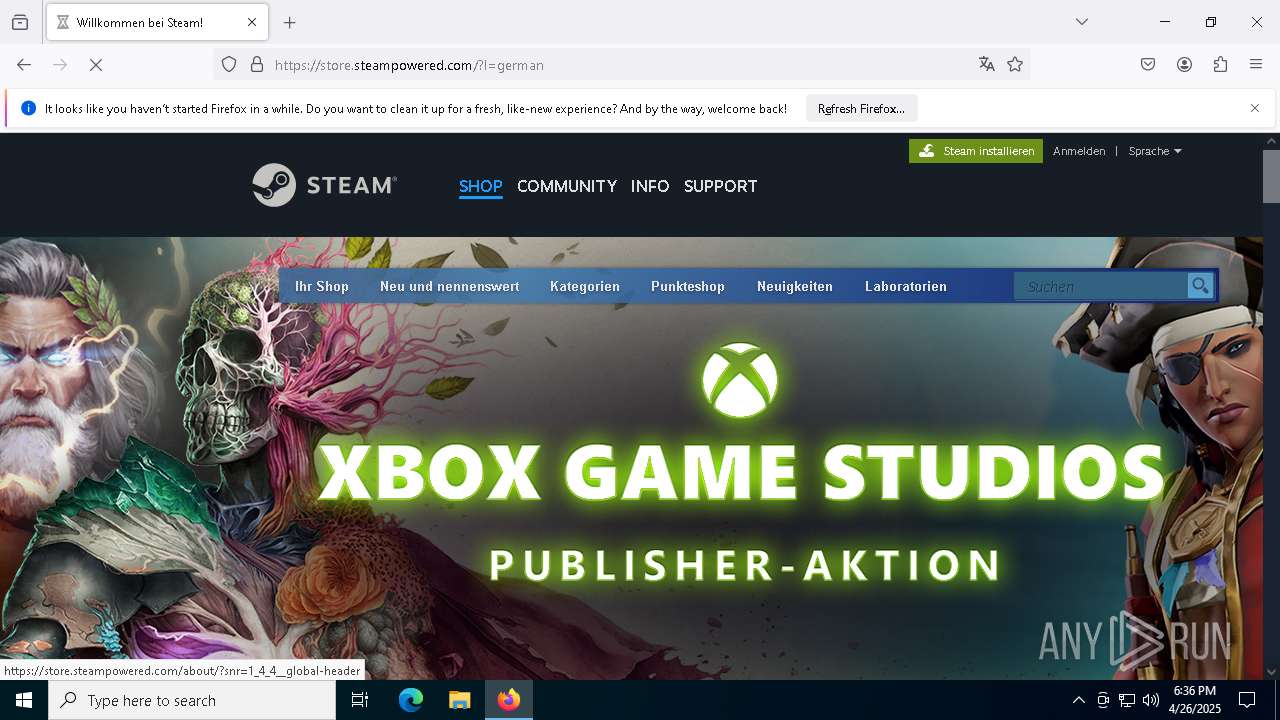The width and height of the screenshot is (1280, 720).
Task: Go to the SUPPORT header link
Action: pos(721,186)
